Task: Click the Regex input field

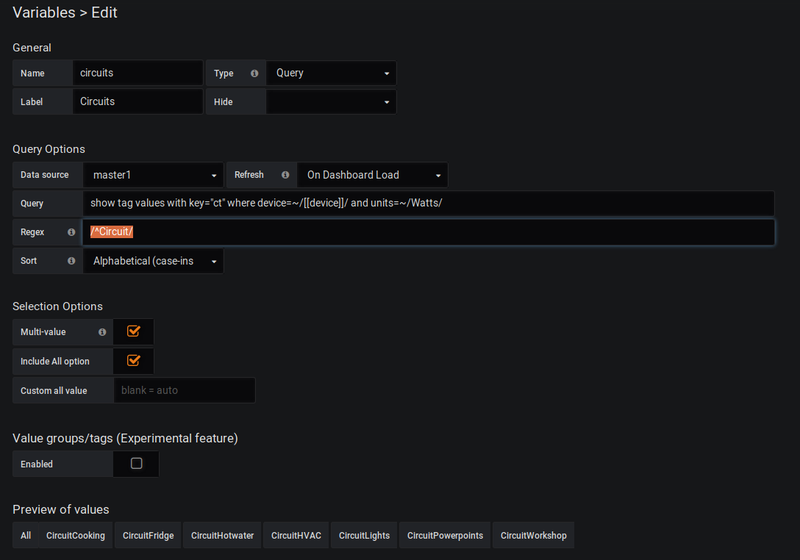Action: pyautogui.click(x=429, y=232)
